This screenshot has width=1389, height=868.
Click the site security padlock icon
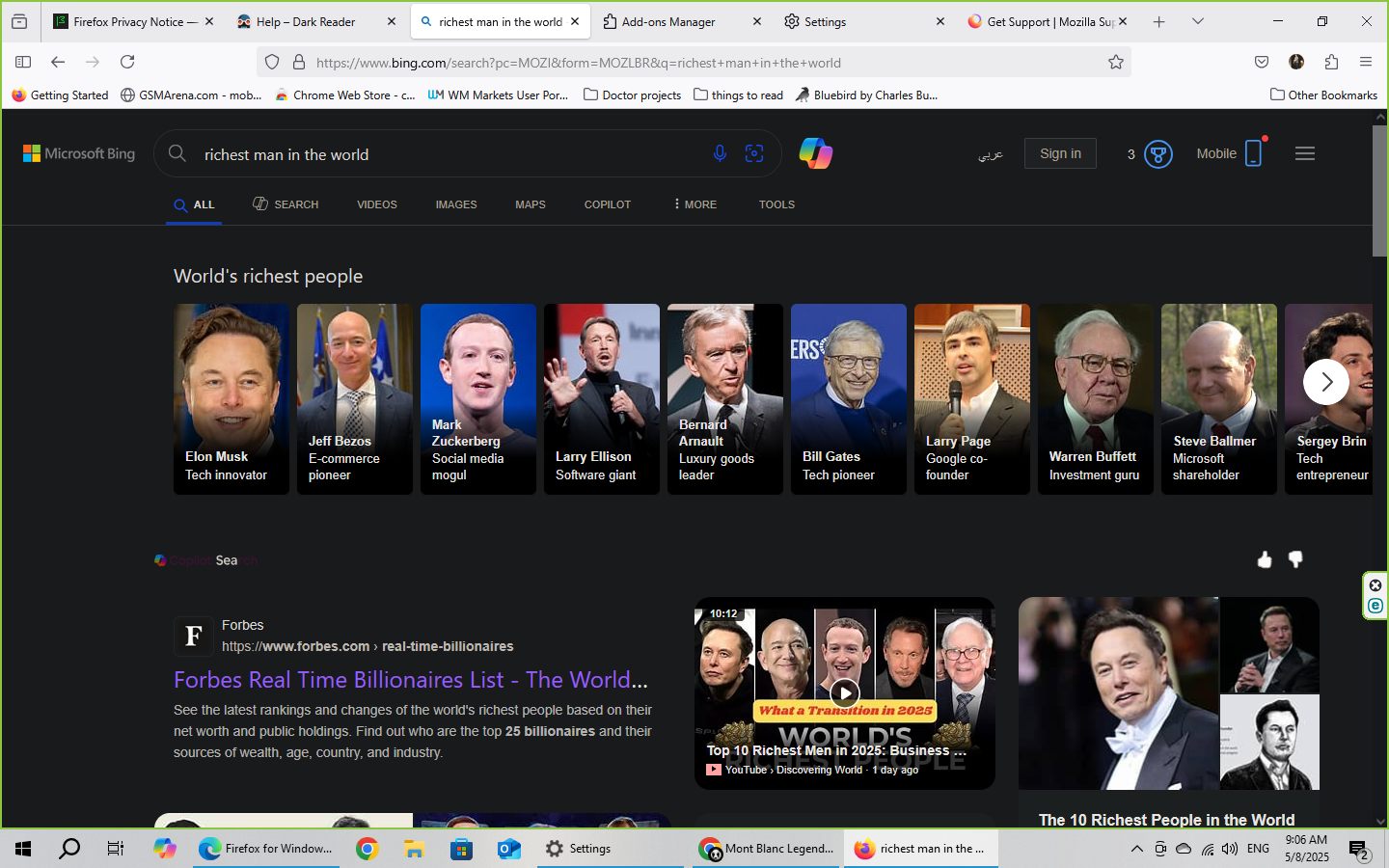[x=299, y=62]
